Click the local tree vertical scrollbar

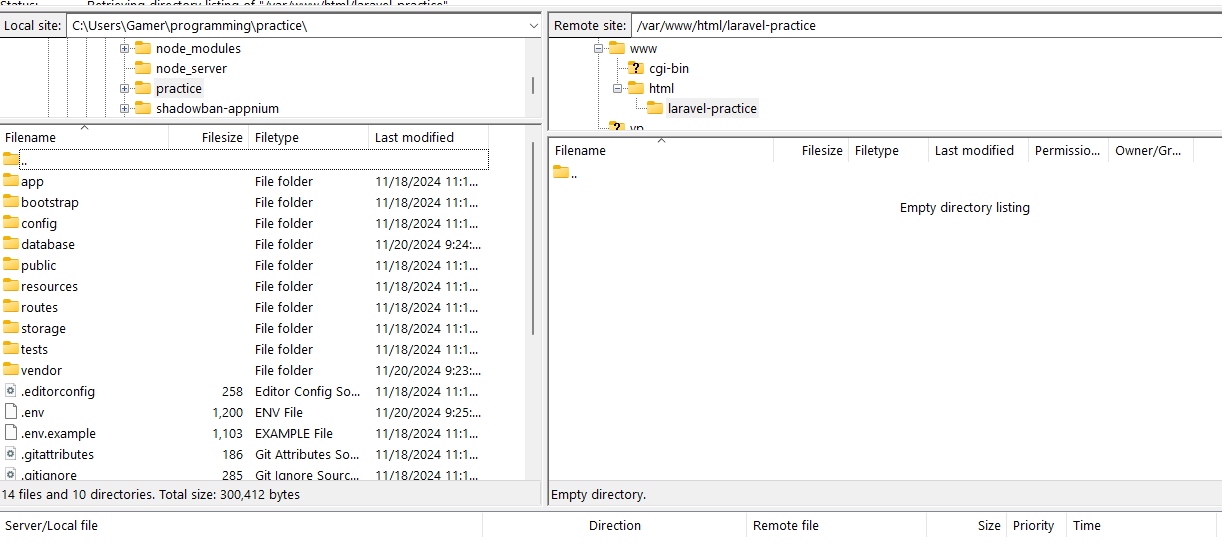532,85
